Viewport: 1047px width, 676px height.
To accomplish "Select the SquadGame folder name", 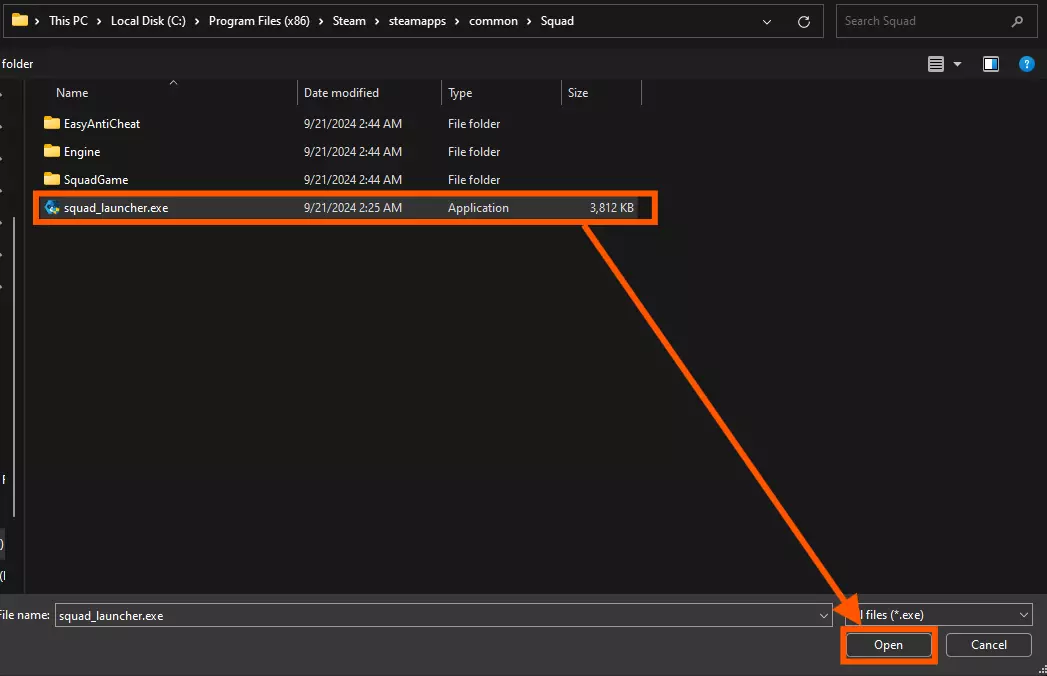I will click(96, 180).
